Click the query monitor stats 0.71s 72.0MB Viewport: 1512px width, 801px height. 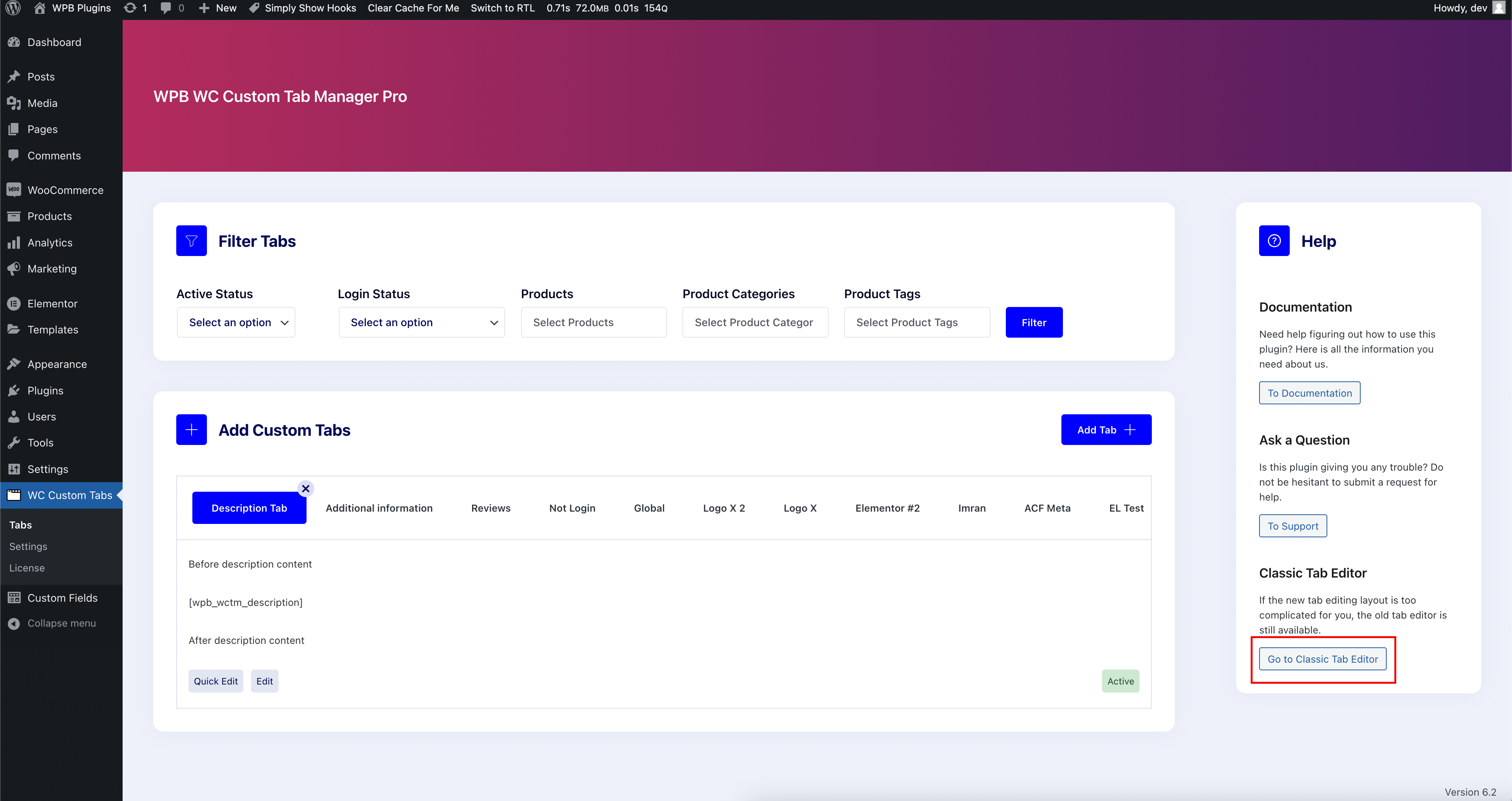pyautogui.click(x=607, y=8)
